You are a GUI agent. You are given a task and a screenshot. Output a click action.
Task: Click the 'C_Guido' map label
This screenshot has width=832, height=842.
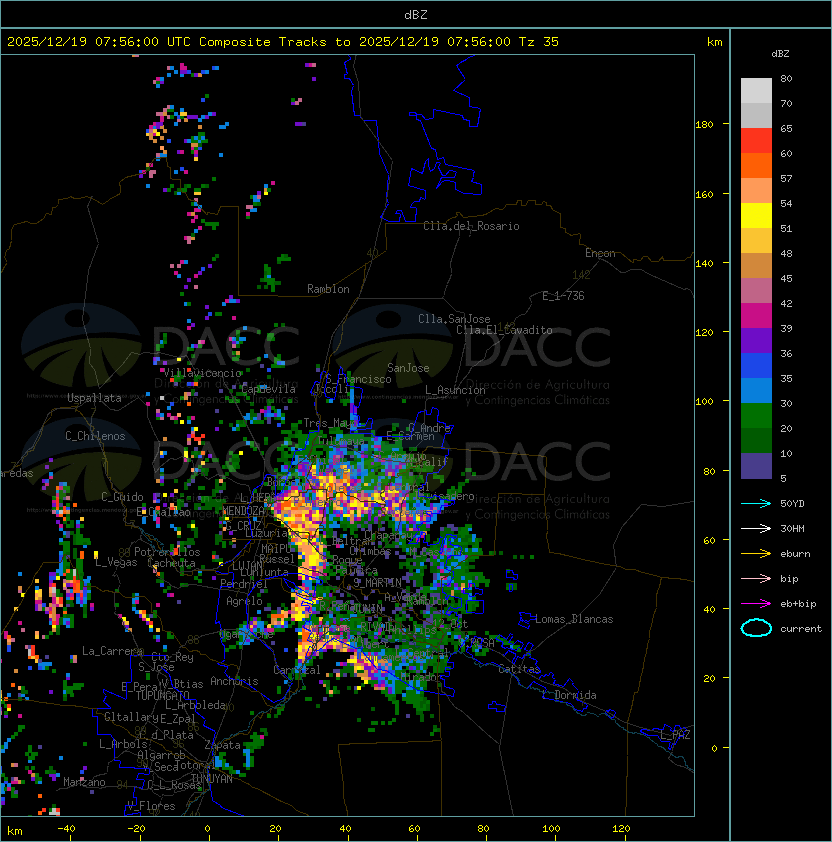(x=122, y=497)
